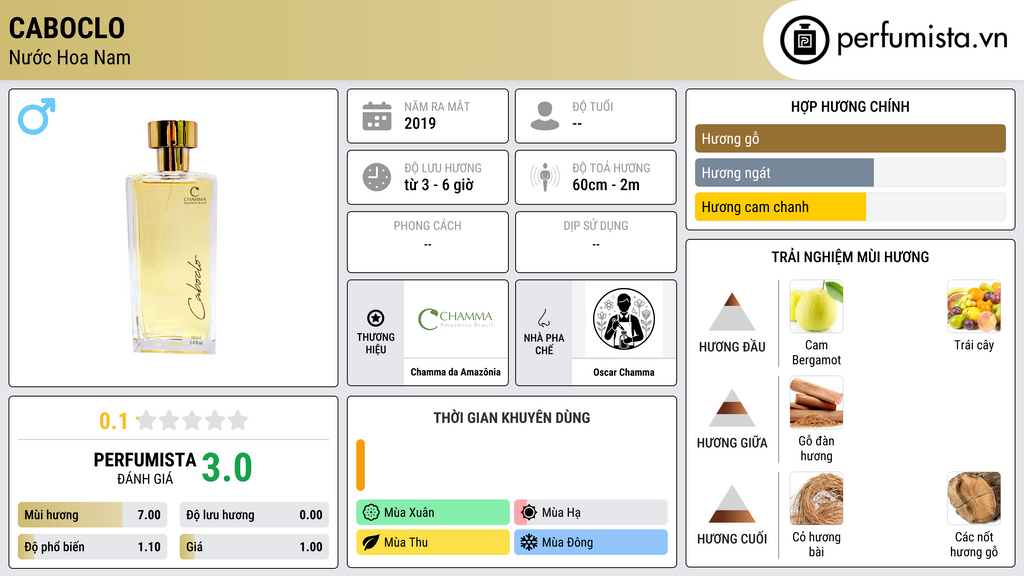
Task: Click the Mùi hương 7.00 rating bar
Action: [92, 515]
